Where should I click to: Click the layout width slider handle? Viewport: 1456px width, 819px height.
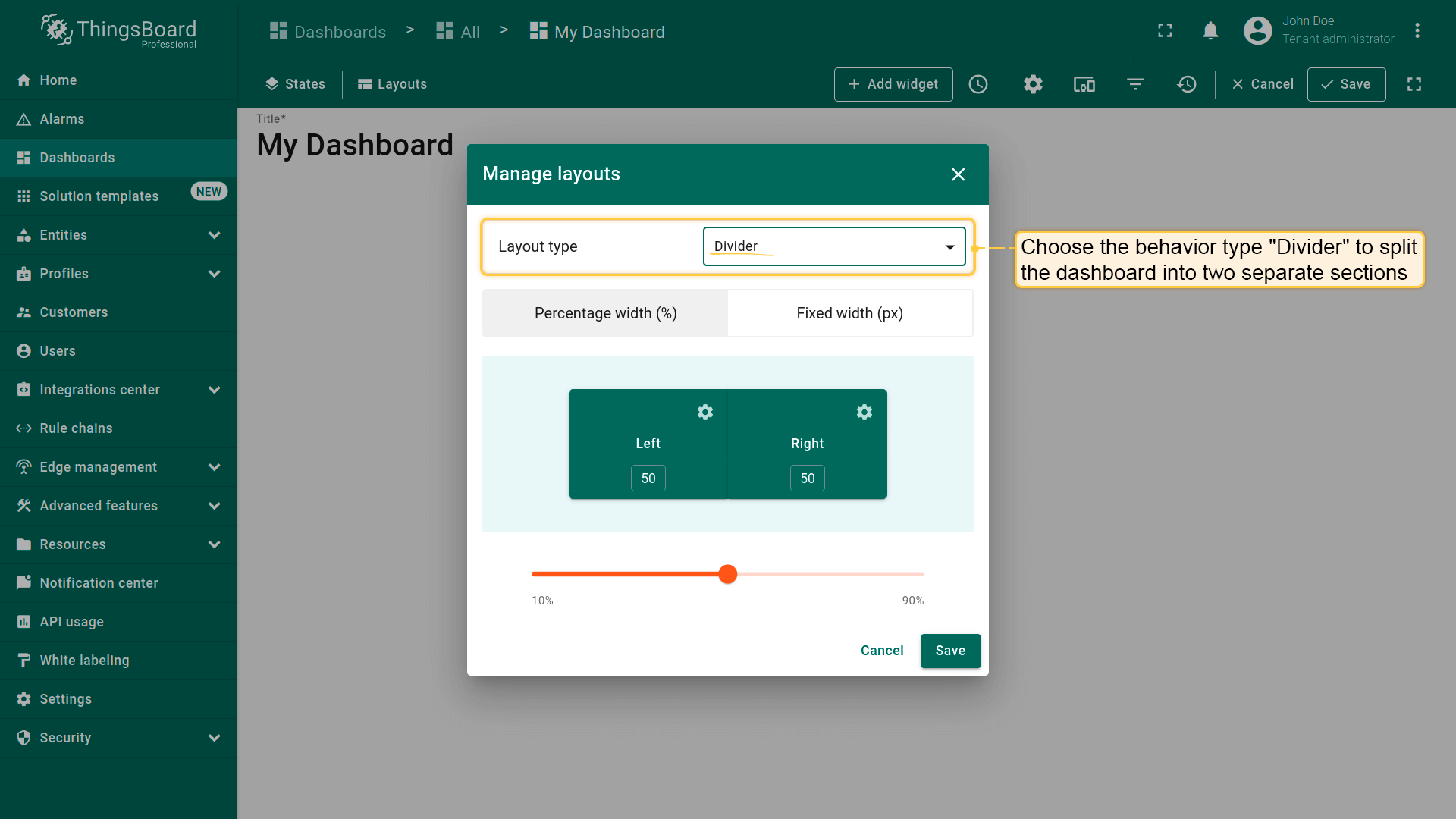tap(728, 574)
